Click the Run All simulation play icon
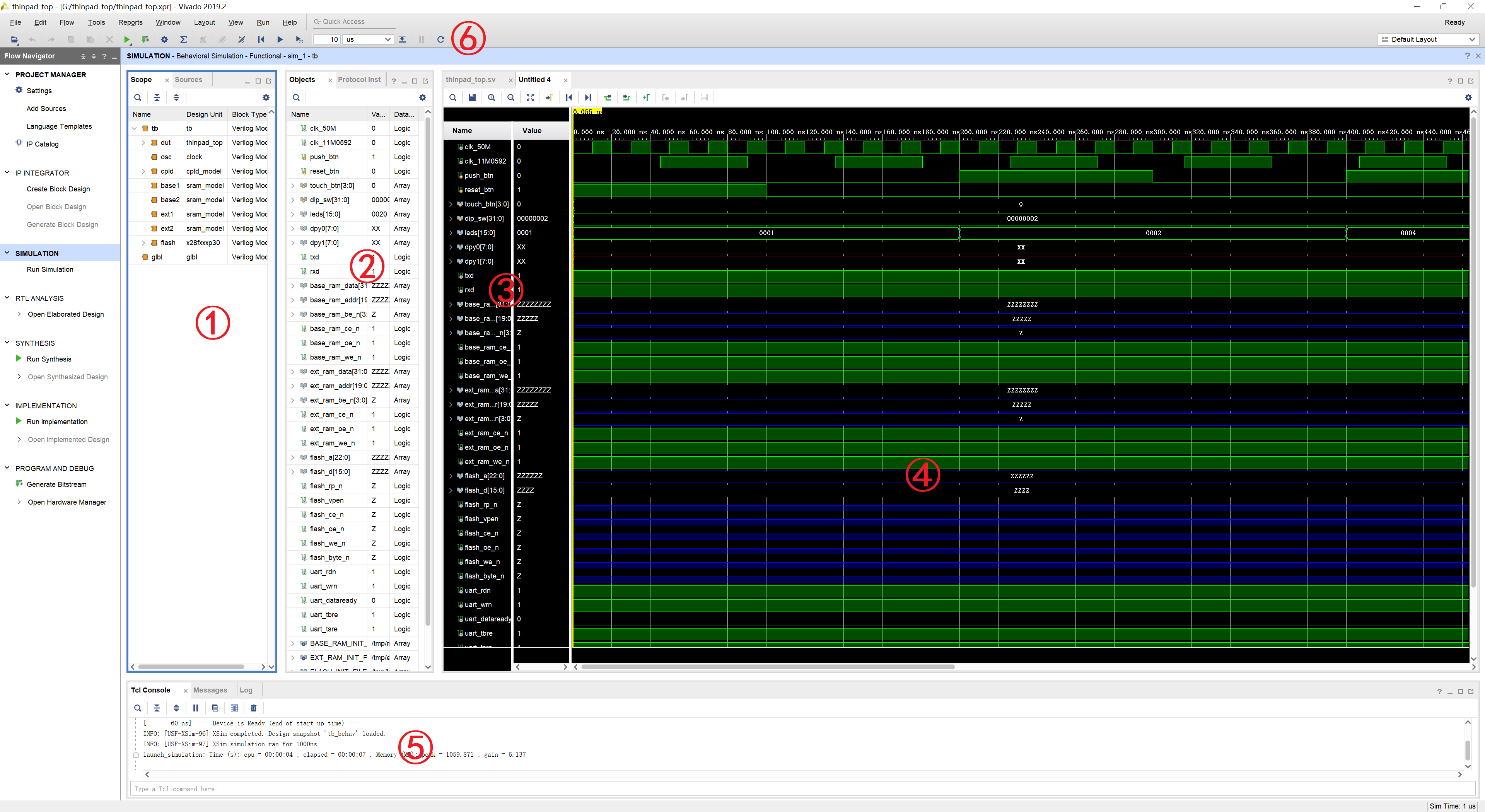Screen dimensions: 1485x812 [x=280, y=39]
